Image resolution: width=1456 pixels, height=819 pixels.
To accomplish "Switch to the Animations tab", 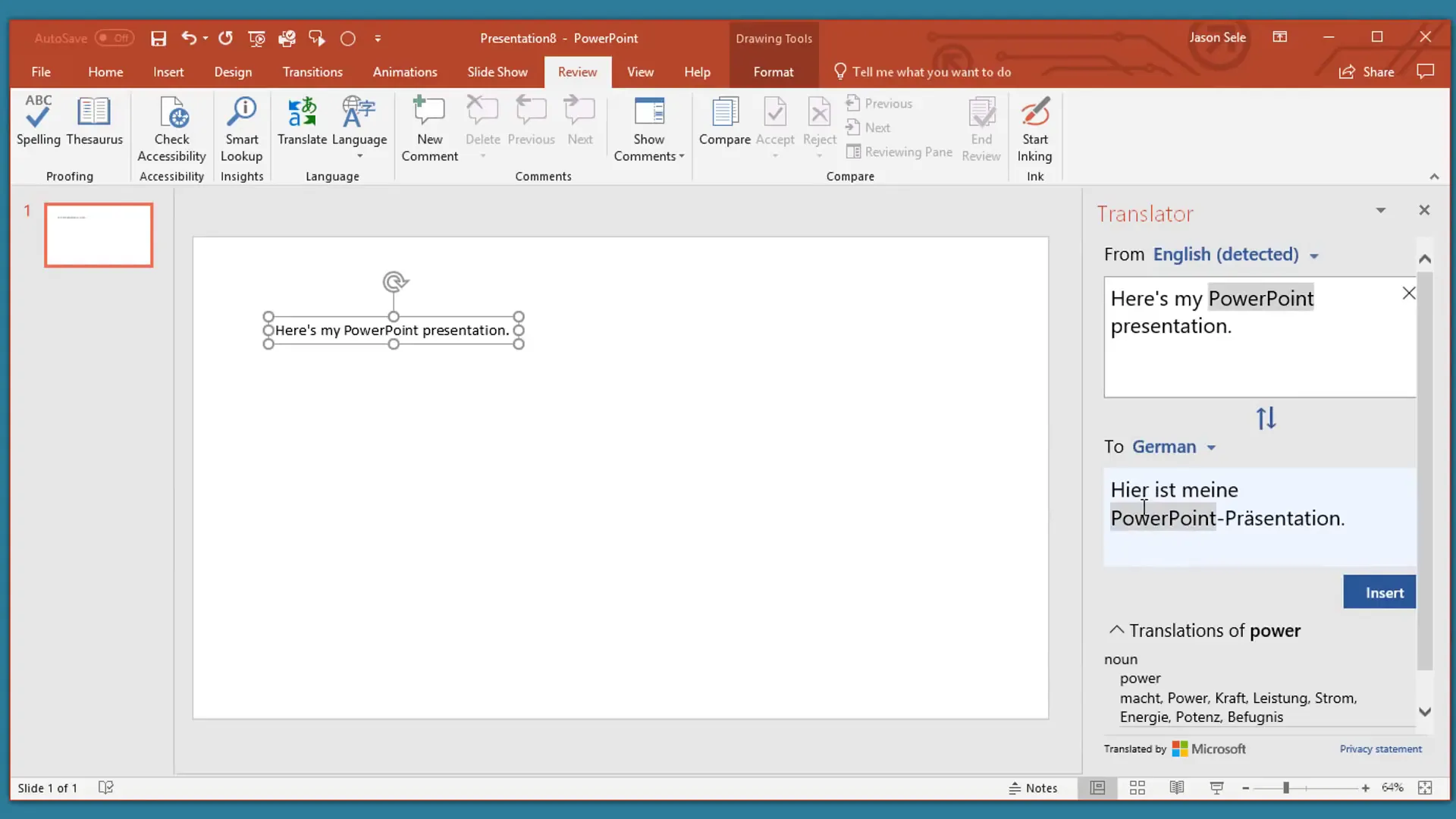I will tap(405, 72).
